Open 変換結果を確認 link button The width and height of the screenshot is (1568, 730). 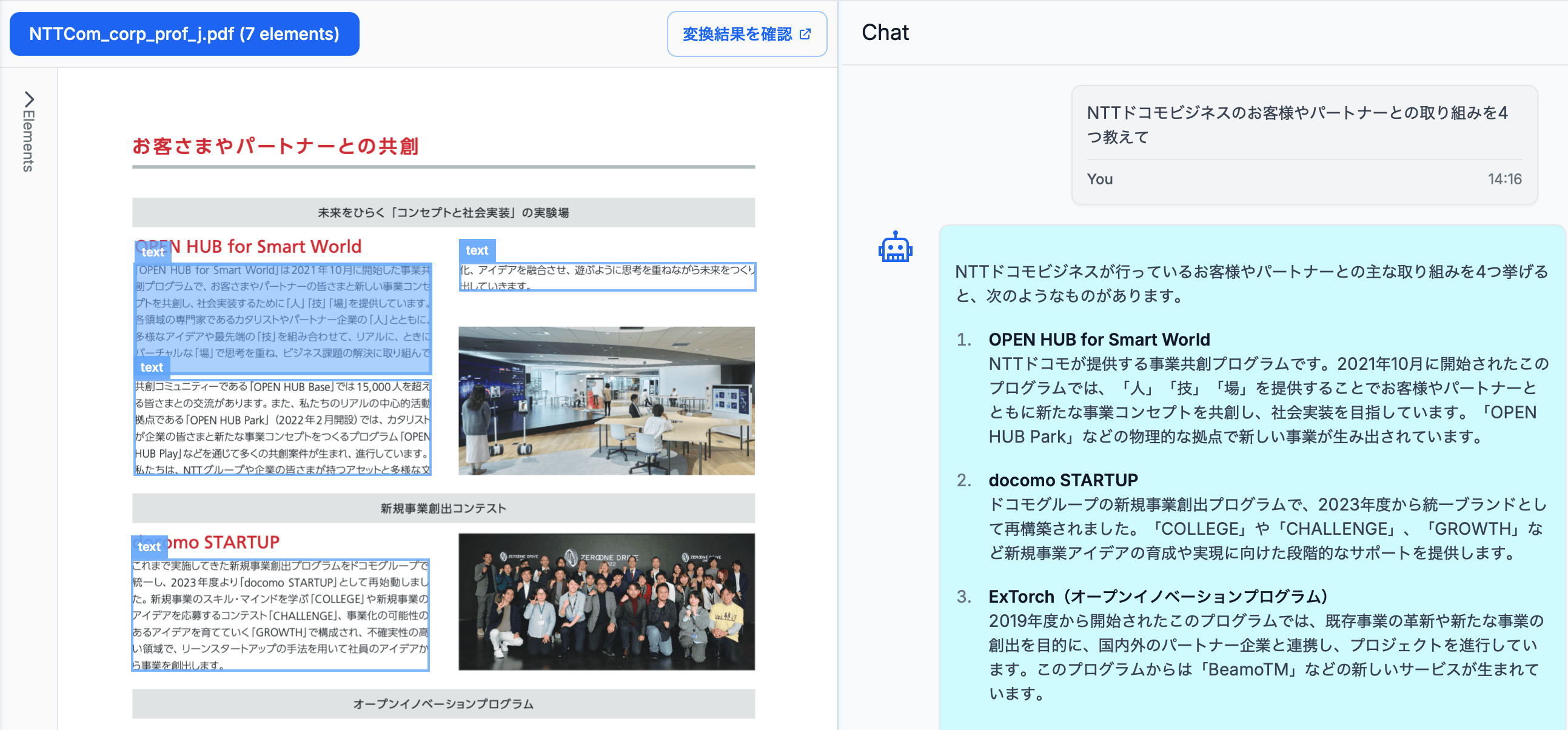[746, 34]
